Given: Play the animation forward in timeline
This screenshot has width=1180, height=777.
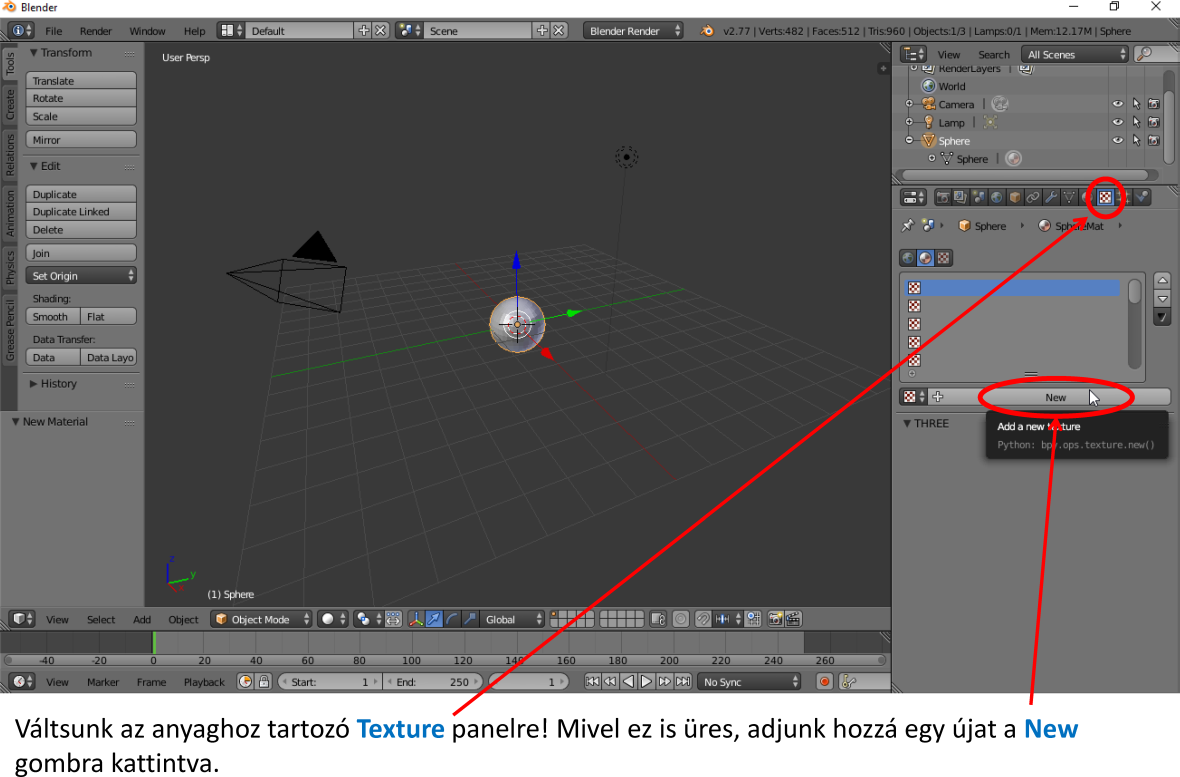Looking at the screenshot, I should (646, 682).
